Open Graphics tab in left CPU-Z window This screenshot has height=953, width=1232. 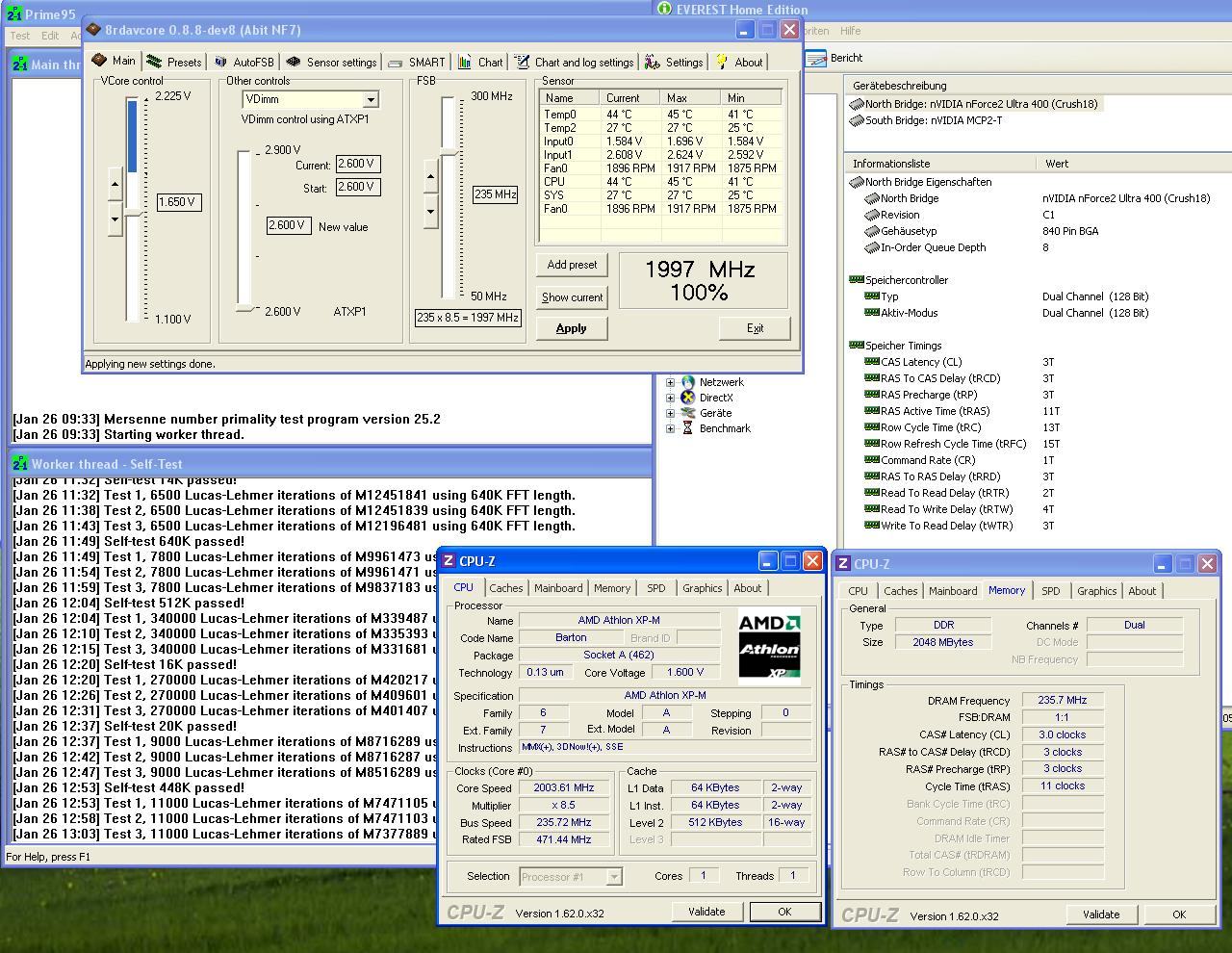coord(702,588)
